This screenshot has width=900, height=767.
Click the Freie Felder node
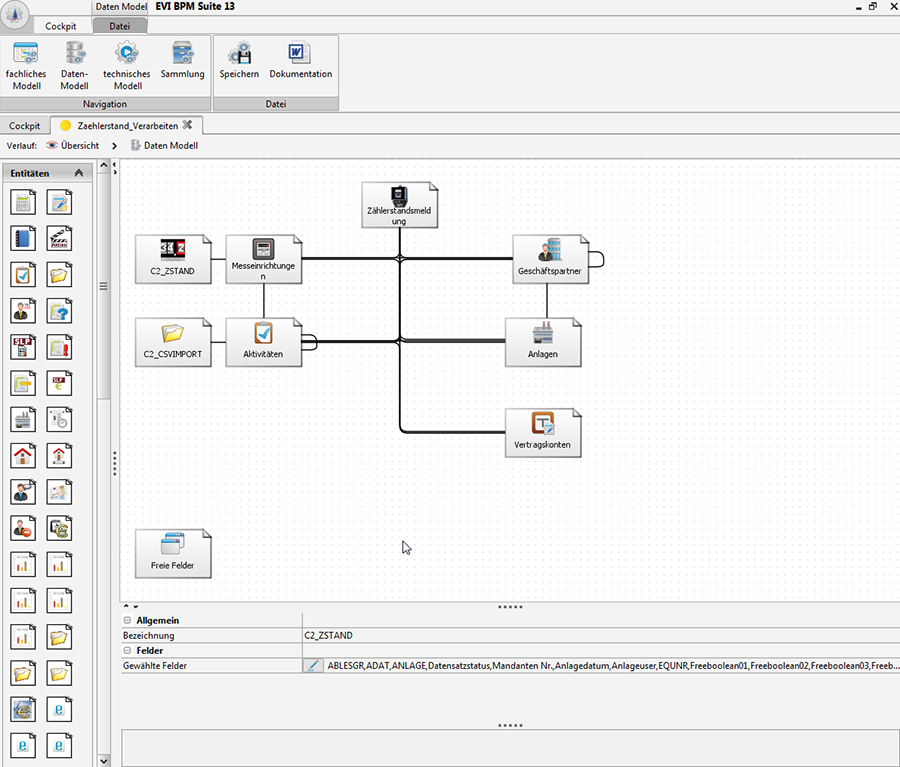pos(173,553)
